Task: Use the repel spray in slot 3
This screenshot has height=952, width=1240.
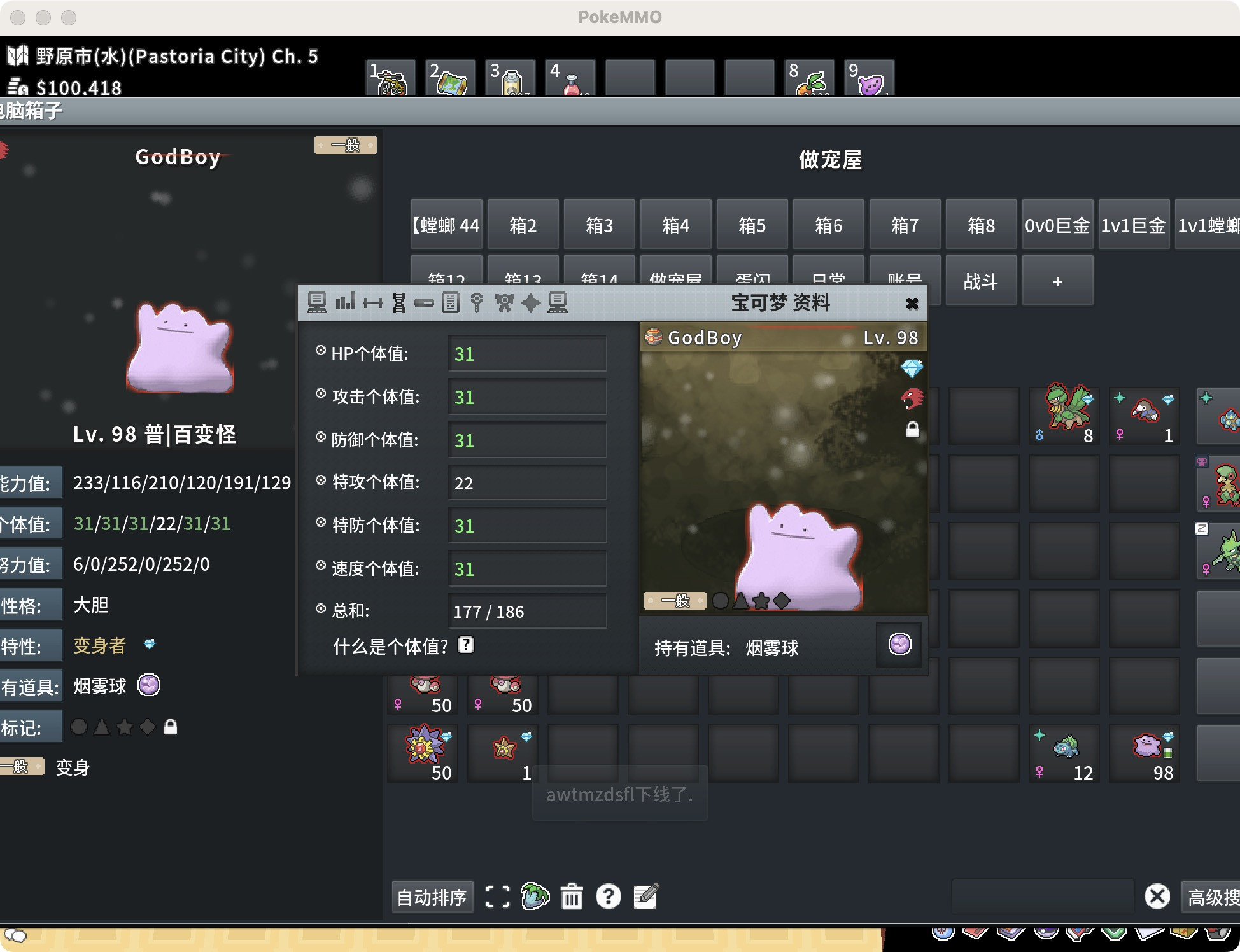Action: (x=511, y=78)
